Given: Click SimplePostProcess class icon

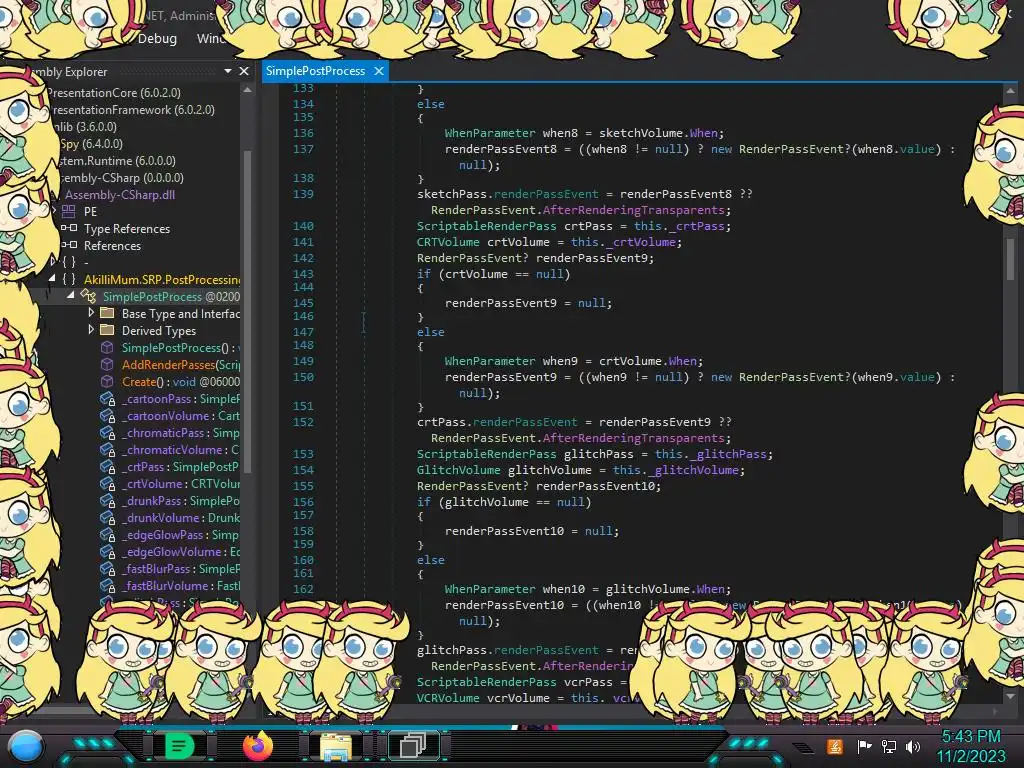Looking at the screenshot, I should (88, 296).
